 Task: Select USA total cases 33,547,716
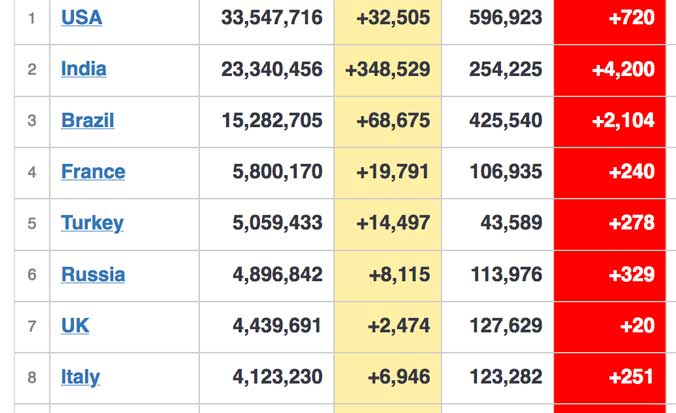coord(272,18)
